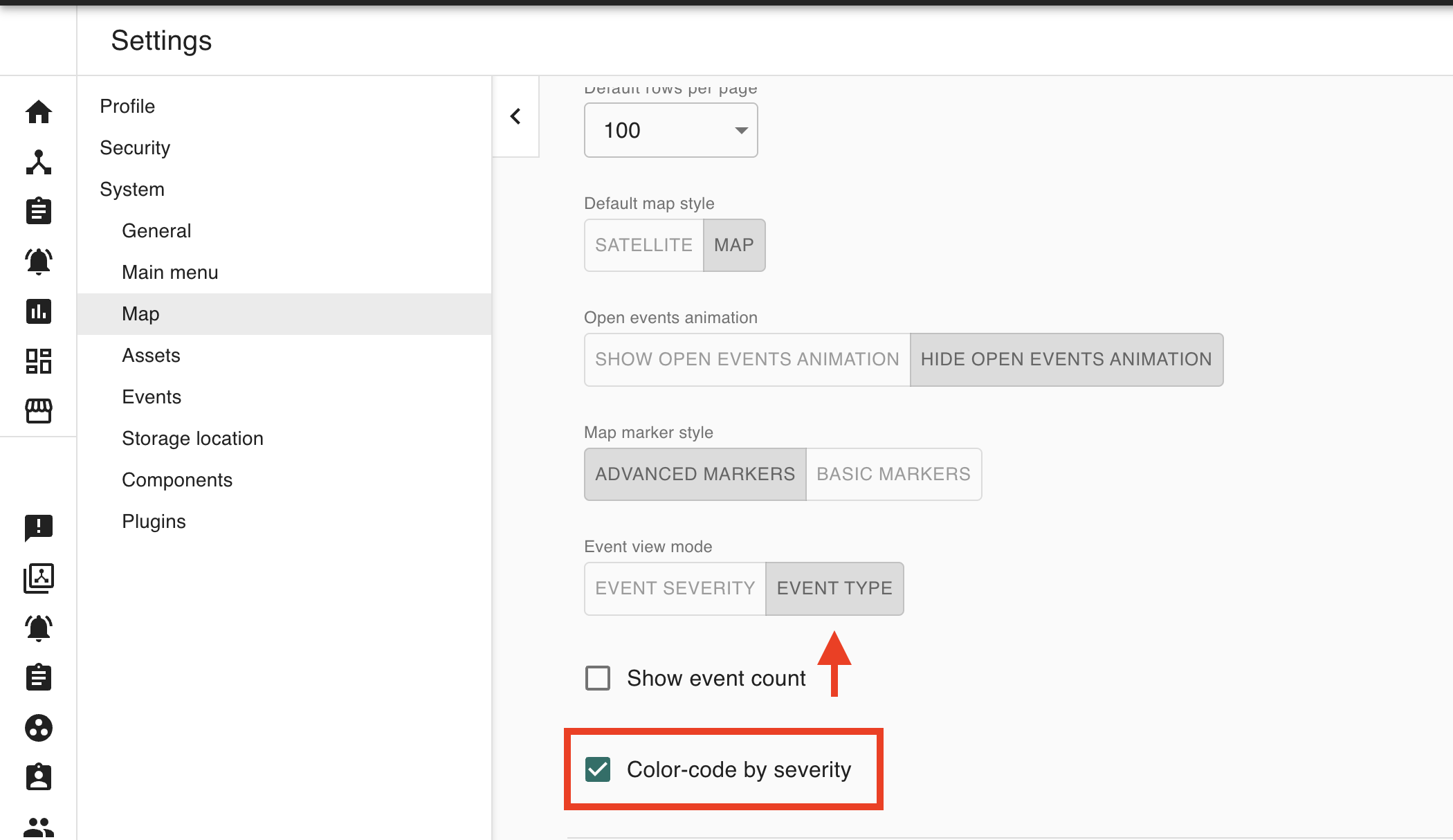Open the Plugins settings entry

(x=154, y=521)
